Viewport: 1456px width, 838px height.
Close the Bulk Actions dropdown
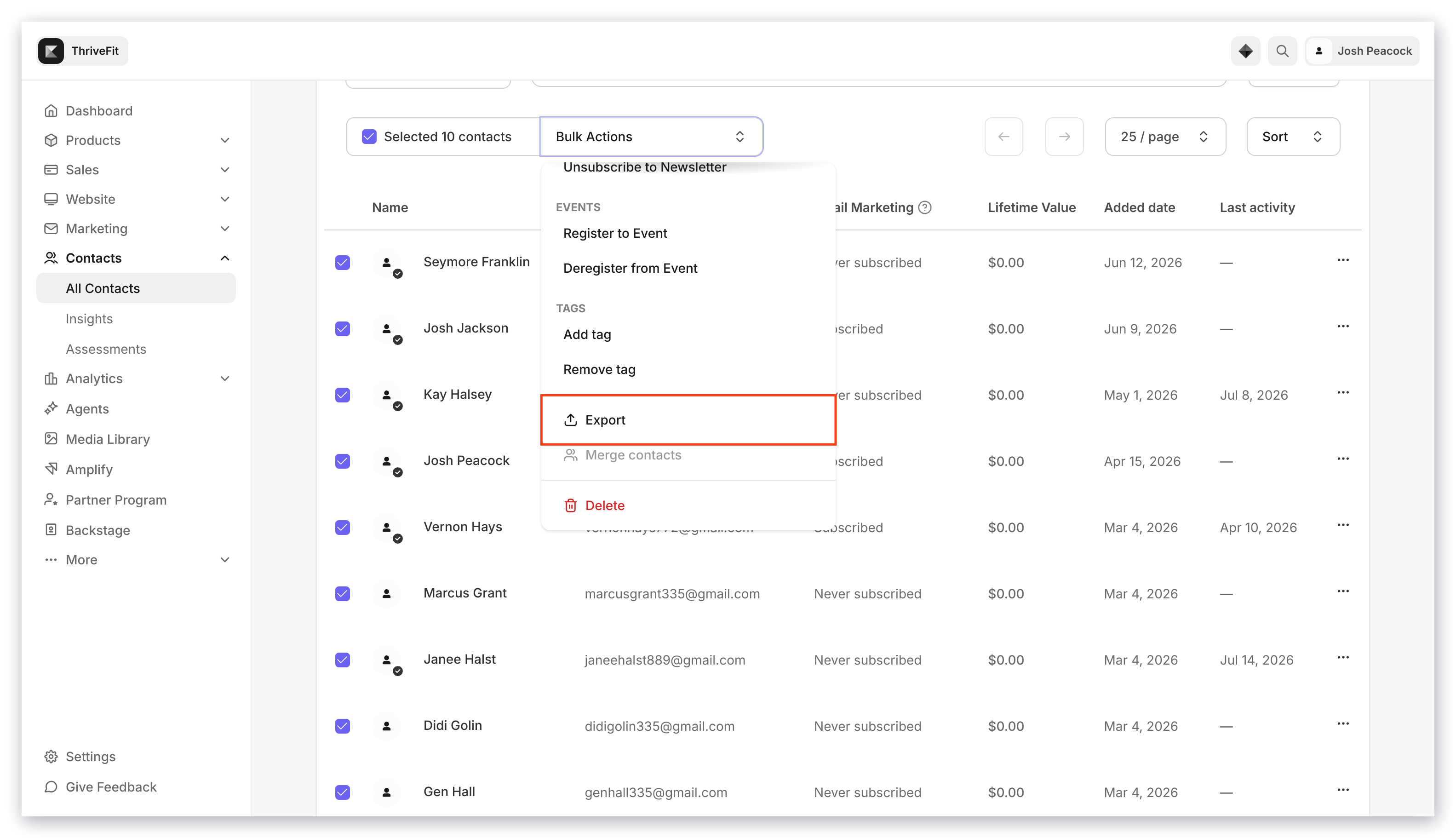651,137
